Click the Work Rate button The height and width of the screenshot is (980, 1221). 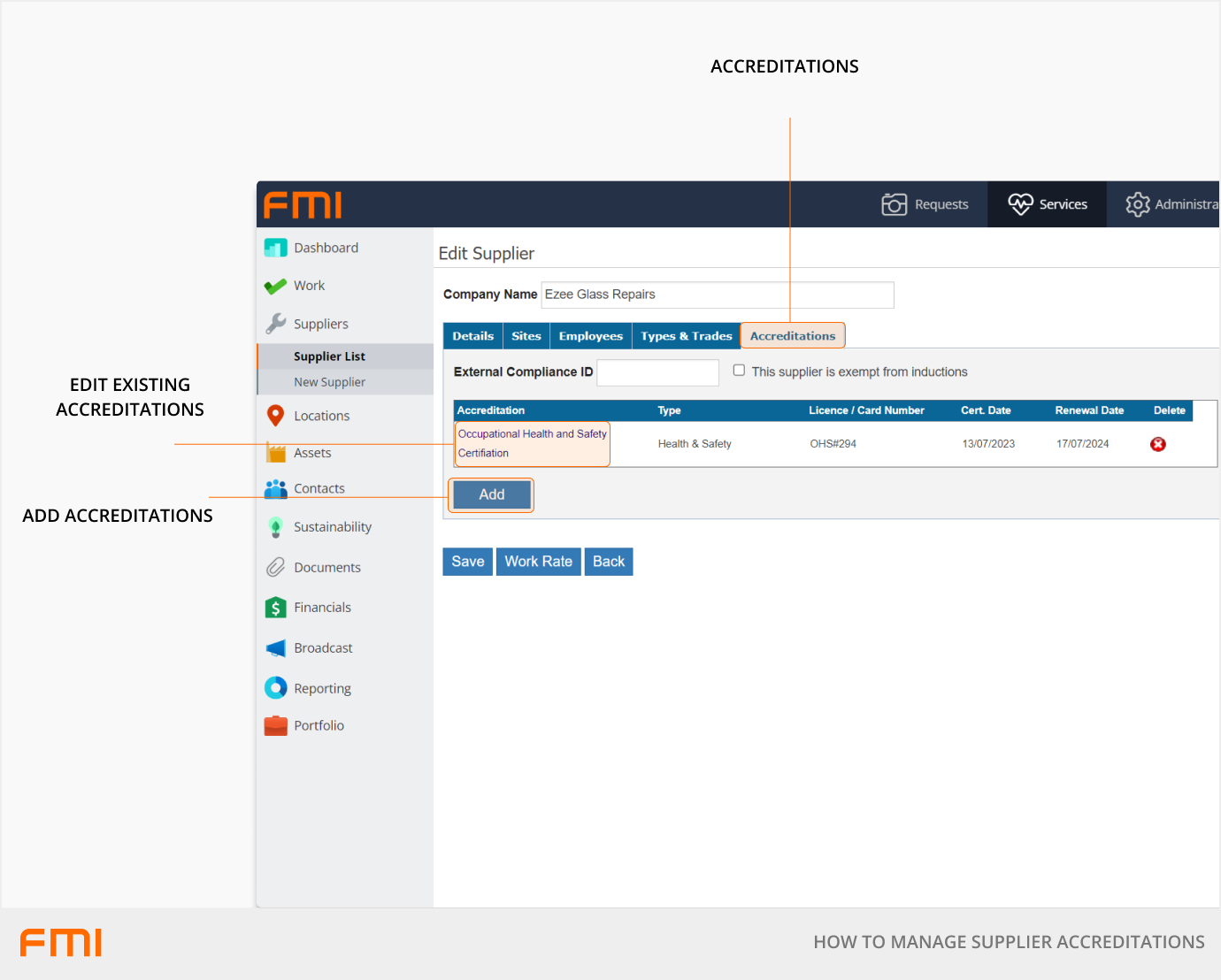tap(538, 562)
